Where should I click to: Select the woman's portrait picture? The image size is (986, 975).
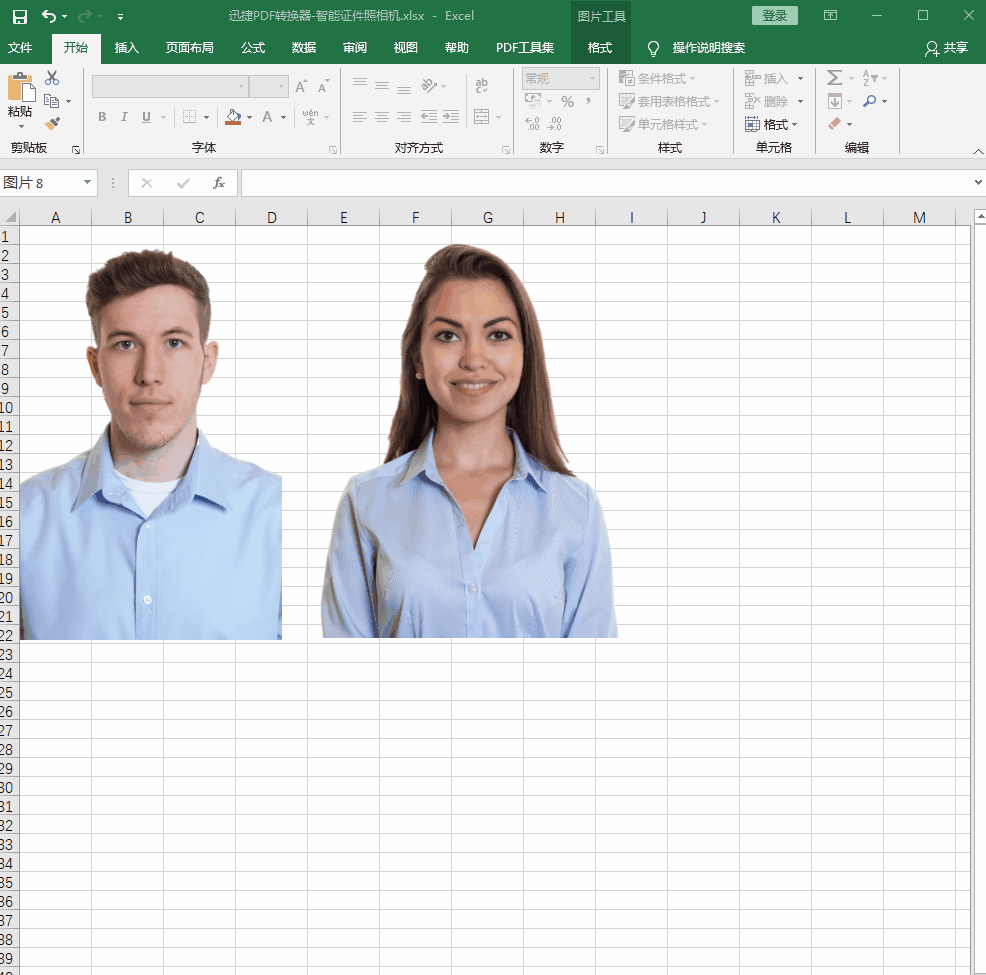point(470,450)
